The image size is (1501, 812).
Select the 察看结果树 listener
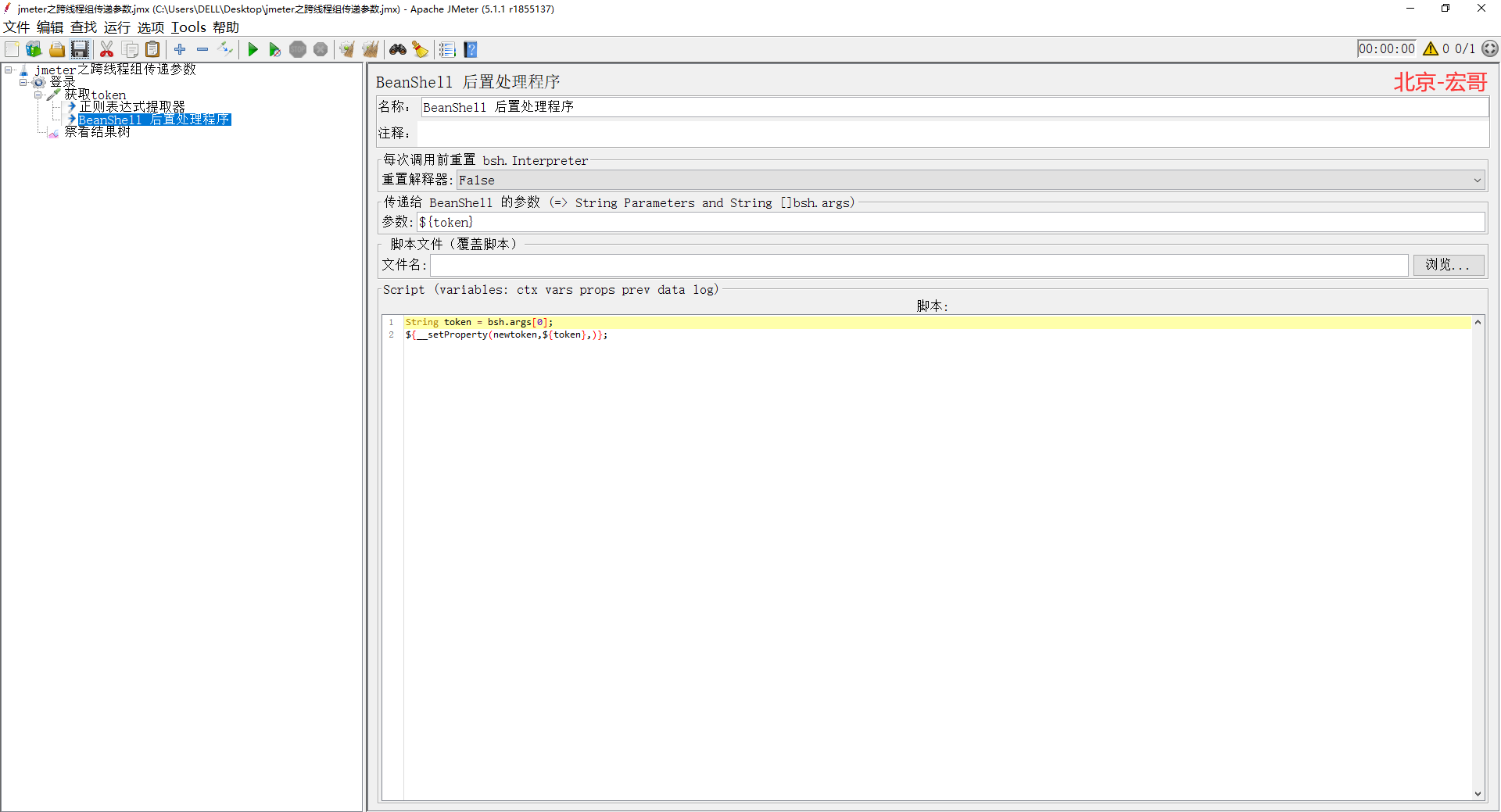tap(97, 132)
